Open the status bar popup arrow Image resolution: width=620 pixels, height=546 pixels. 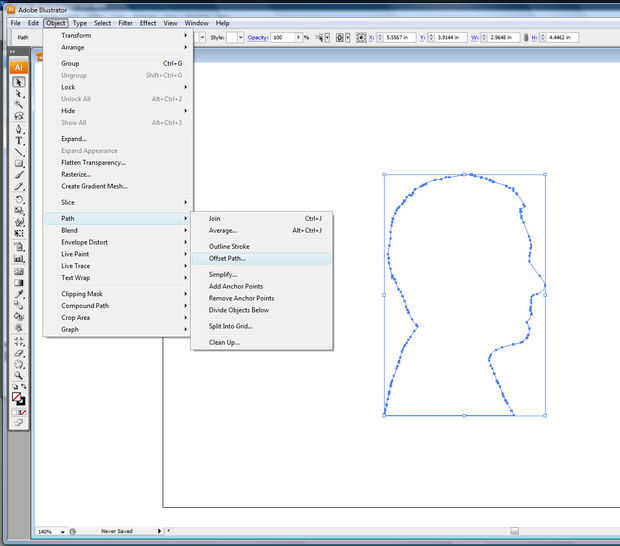[161, 531]
